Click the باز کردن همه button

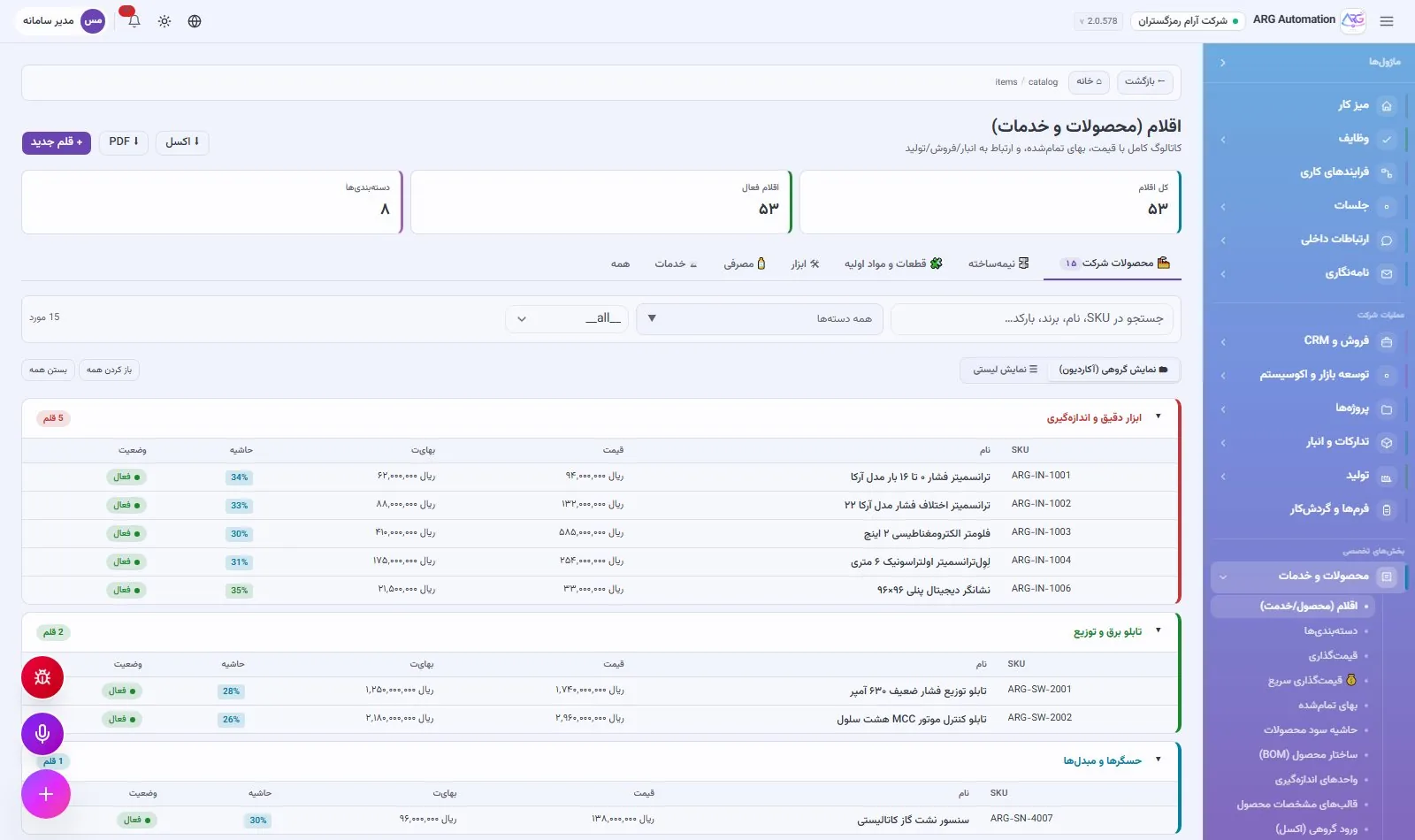pos(109,370)
